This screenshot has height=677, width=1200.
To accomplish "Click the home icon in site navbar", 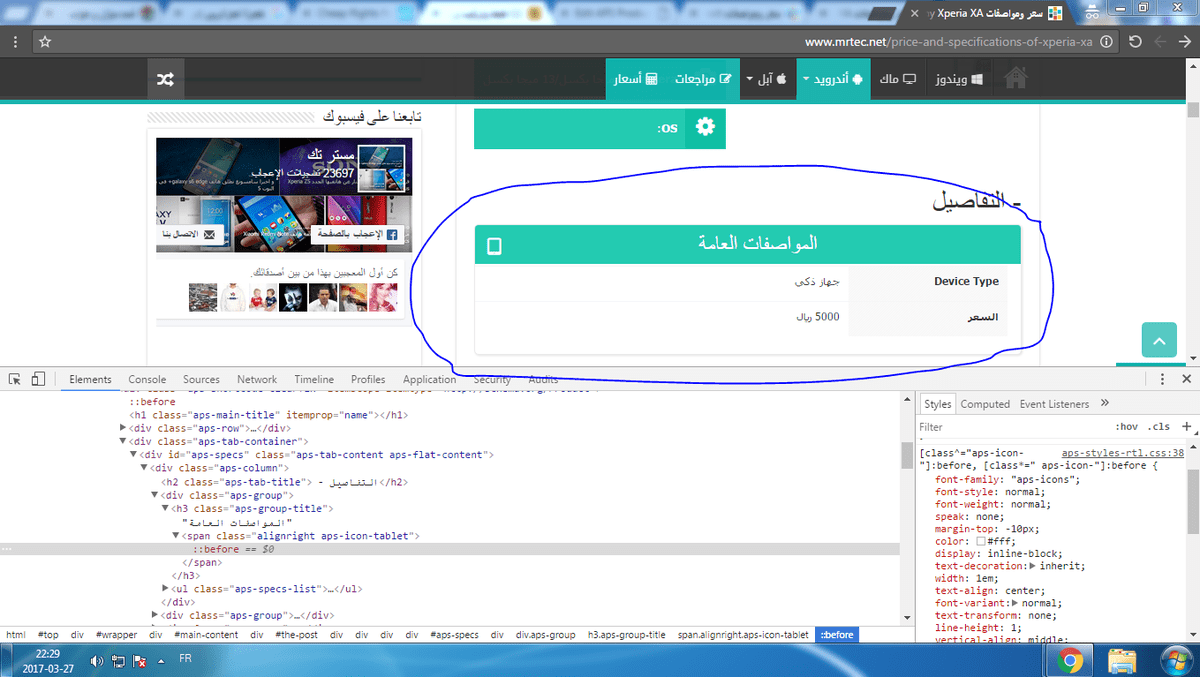I will pos(1016,78).
